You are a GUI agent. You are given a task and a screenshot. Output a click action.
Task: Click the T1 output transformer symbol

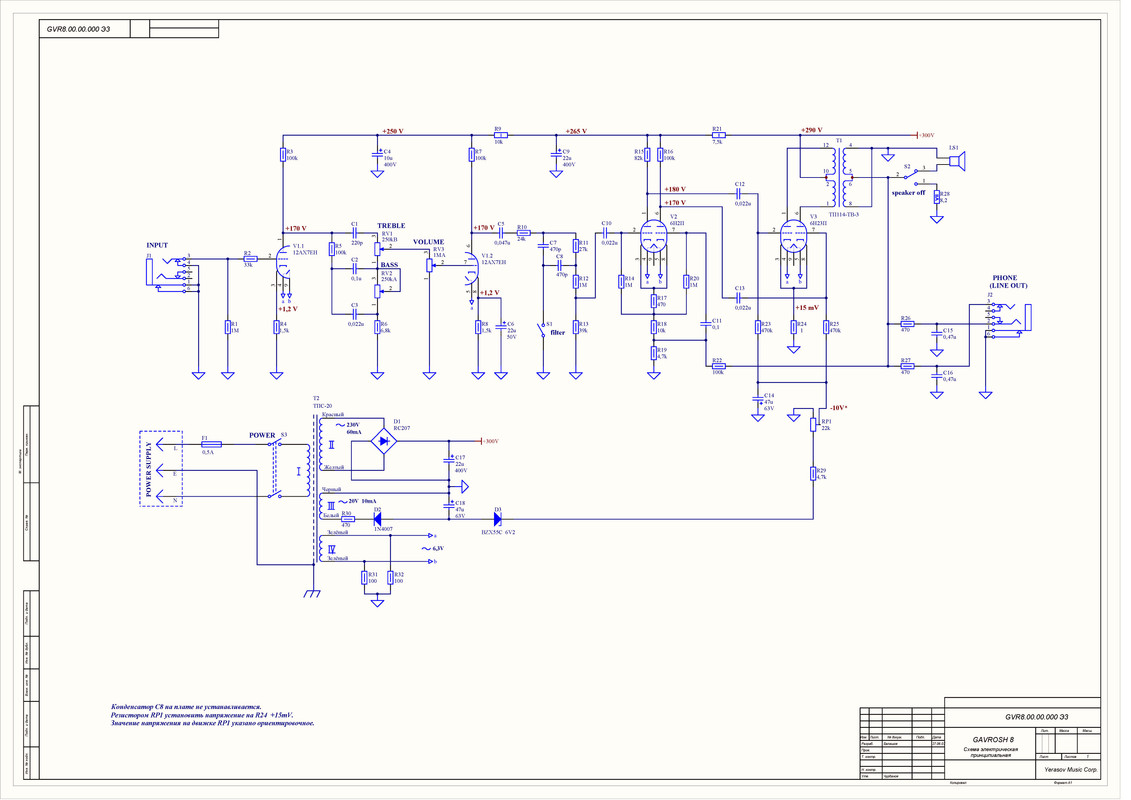pyautogui.click(x=840, y=177)
